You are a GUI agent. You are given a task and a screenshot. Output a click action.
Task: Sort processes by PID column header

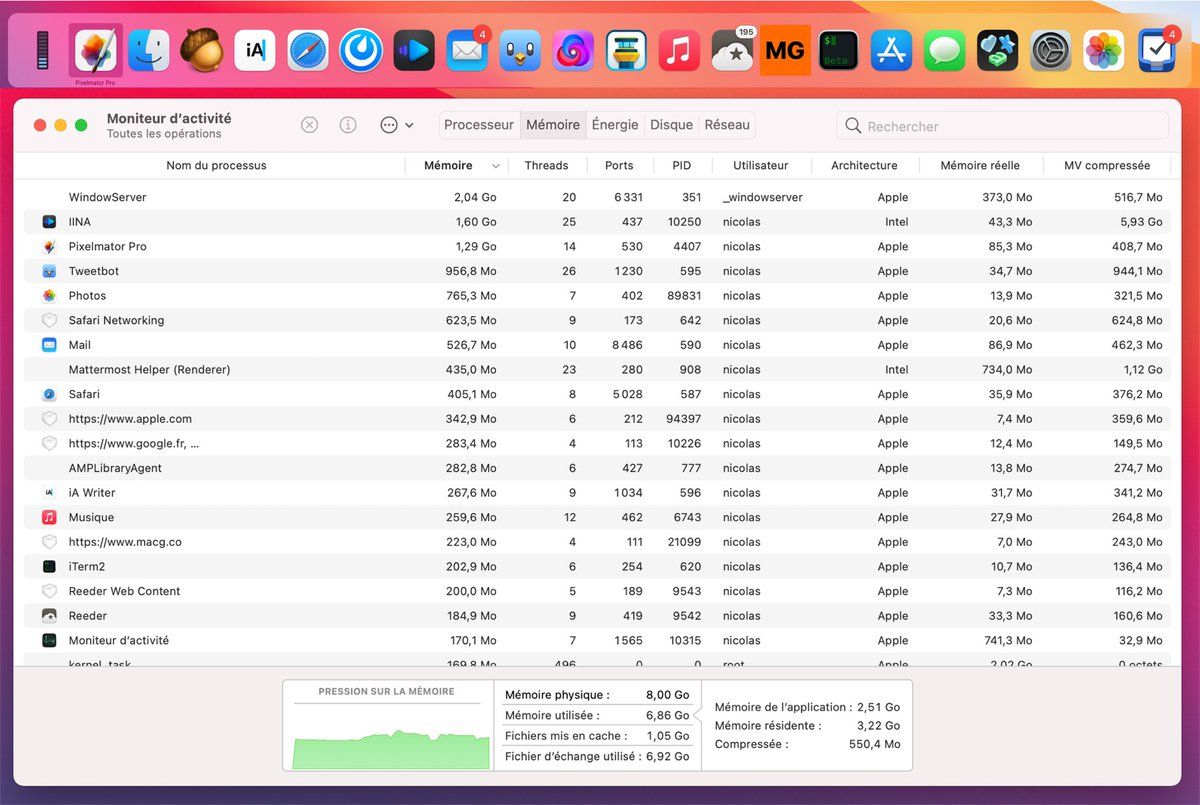[681, 165]
